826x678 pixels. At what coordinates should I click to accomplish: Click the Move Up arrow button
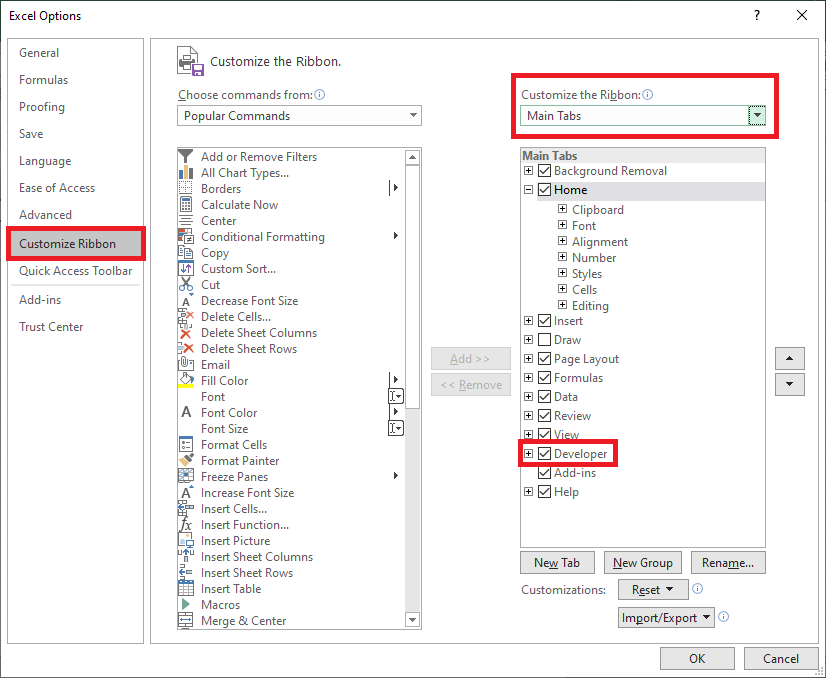point(790,358)
